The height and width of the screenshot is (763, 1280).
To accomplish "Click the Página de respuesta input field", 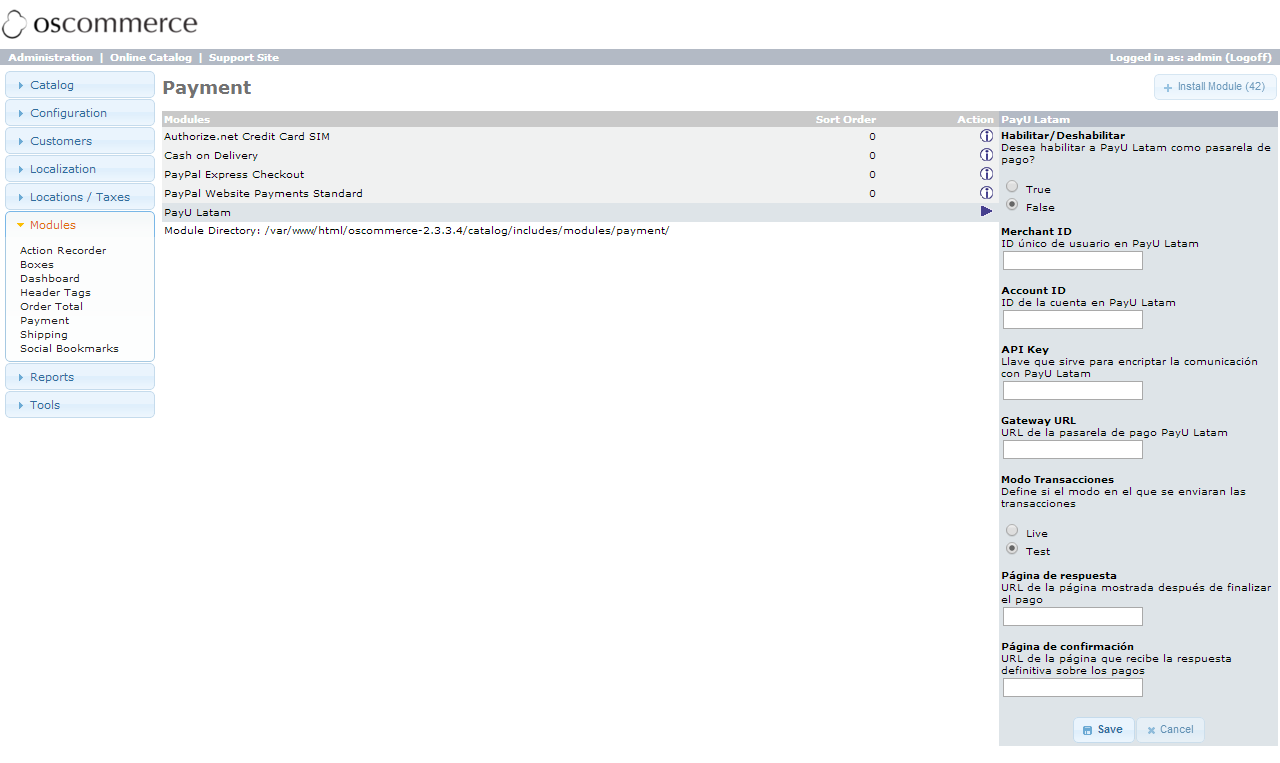I will click(x=1072, y=617).
